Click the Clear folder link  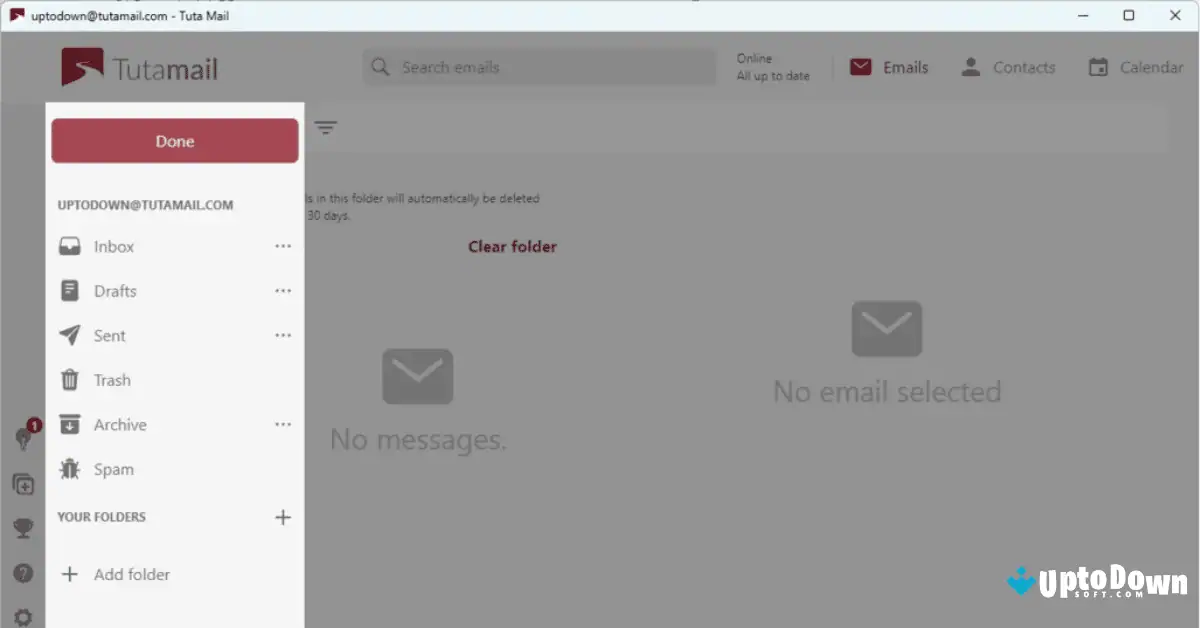tap(512, 246)
